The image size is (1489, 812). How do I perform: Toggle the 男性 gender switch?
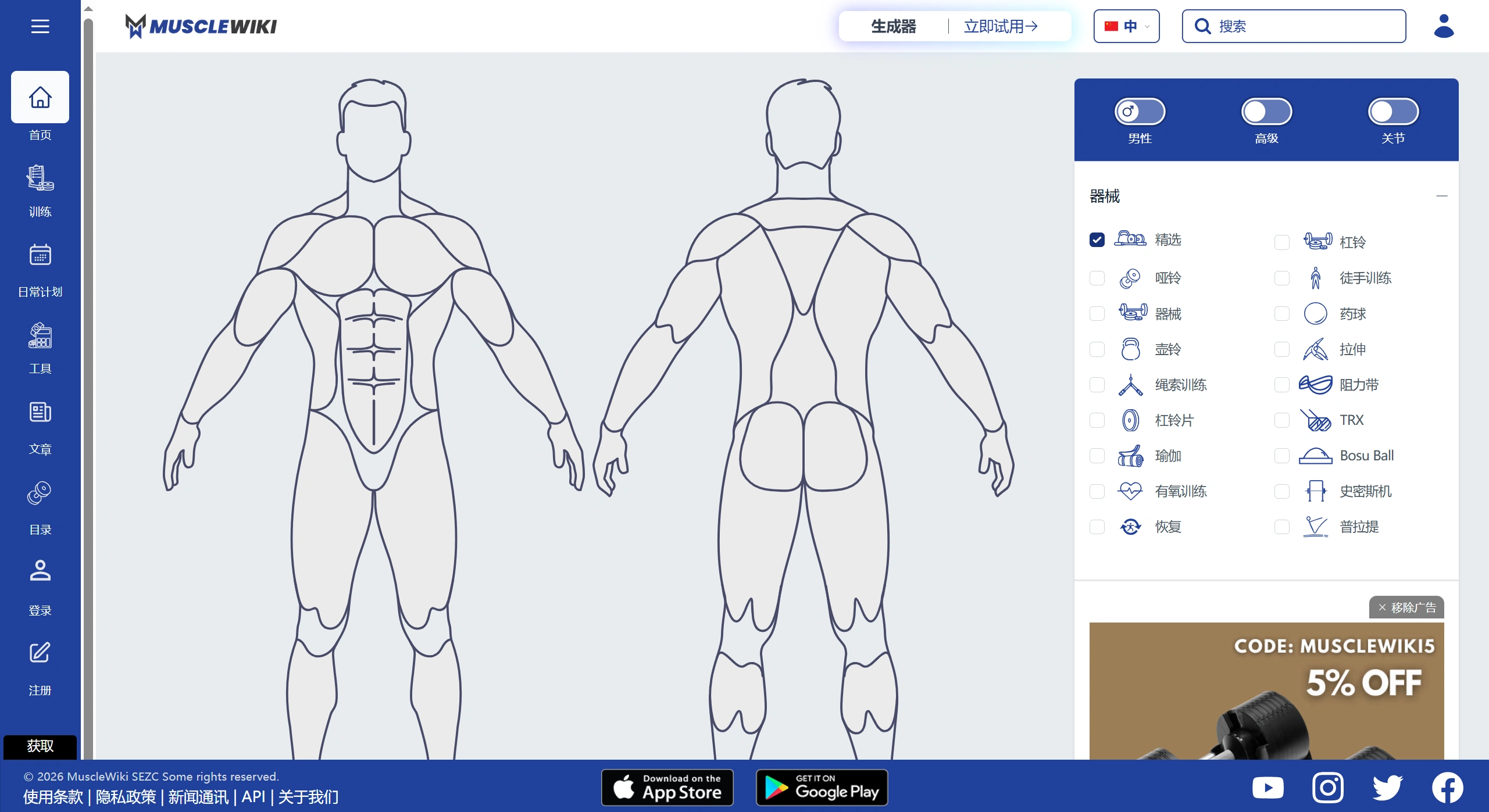point(1138,111)
